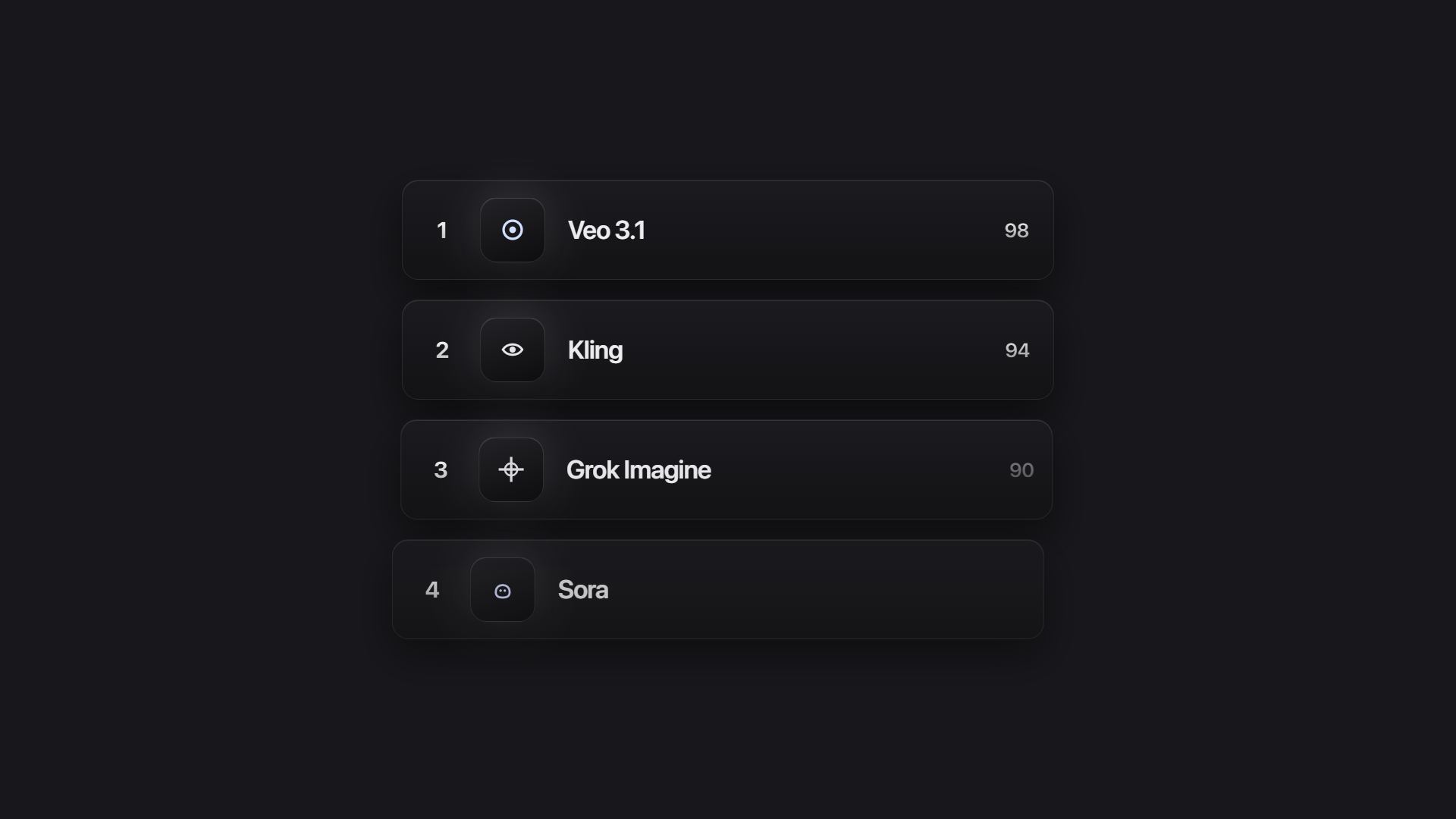
Task: Select the first-place leaderboard card
Action: [728, 230]
